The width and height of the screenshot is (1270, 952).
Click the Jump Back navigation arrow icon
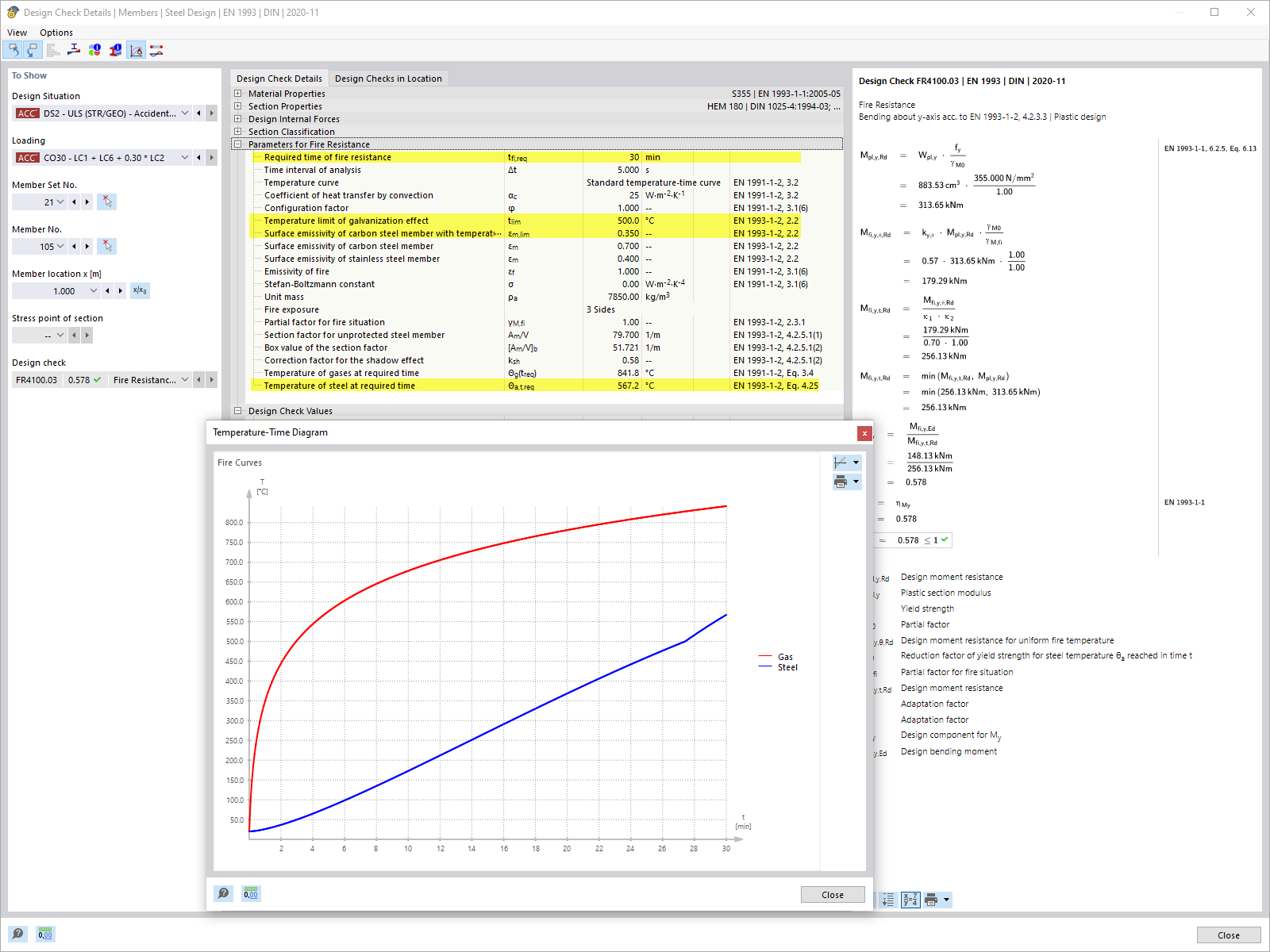(x=14, y=50)
